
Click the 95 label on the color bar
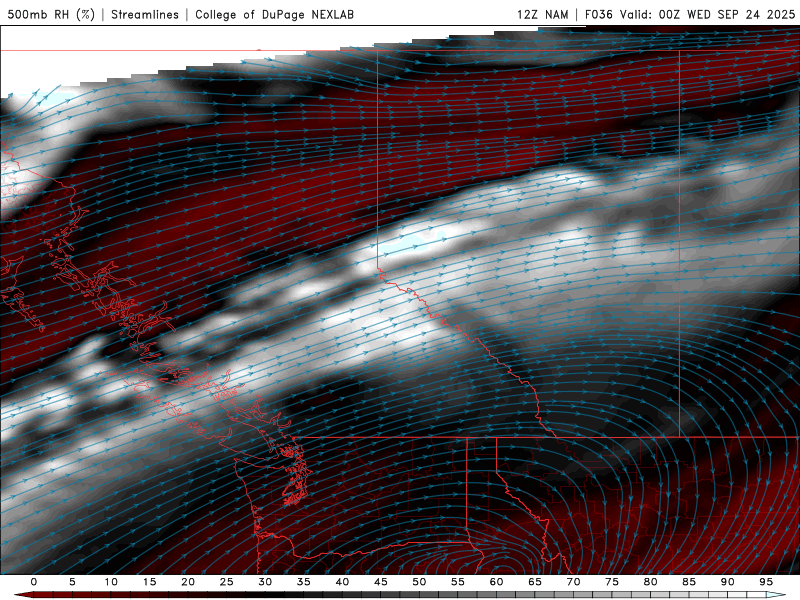(766, 582)
